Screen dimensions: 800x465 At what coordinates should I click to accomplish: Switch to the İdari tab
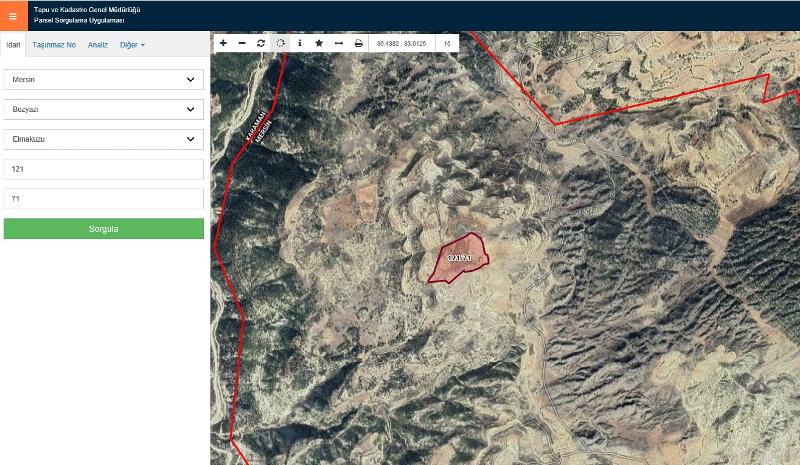13,45
